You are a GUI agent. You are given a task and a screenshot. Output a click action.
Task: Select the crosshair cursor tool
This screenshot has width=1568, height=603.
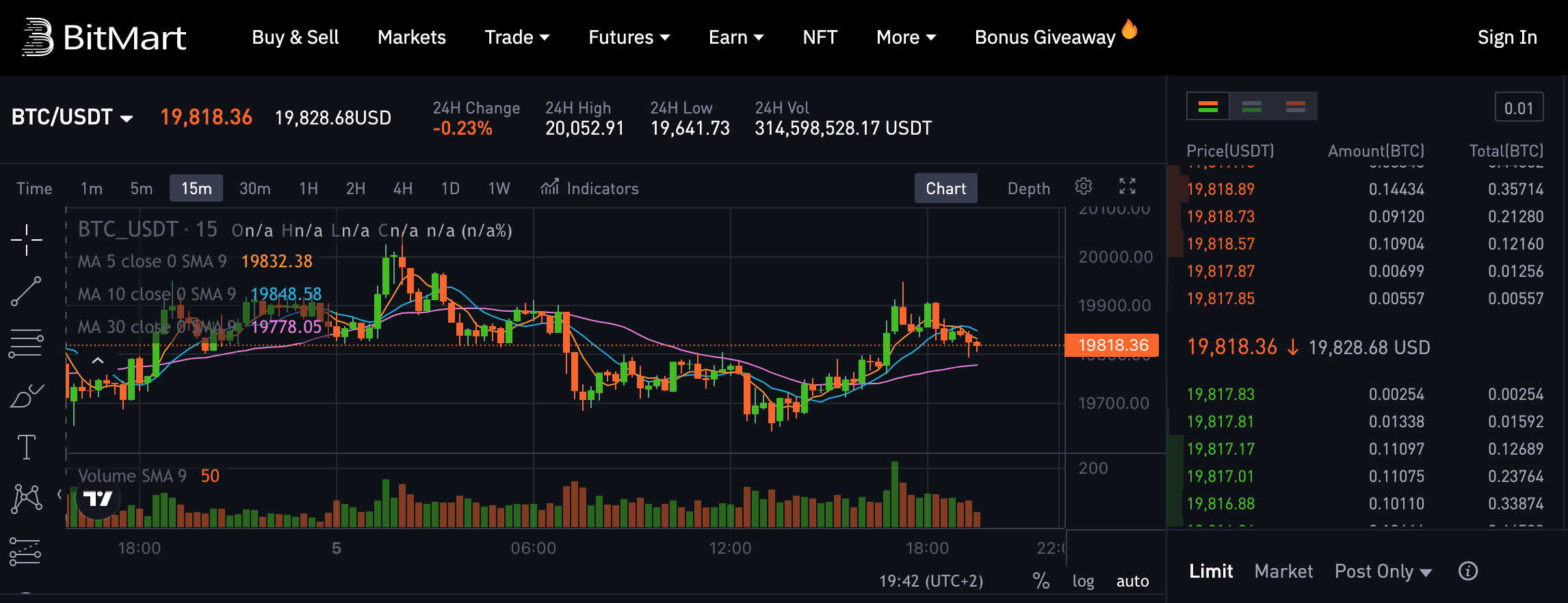(x=27, y=240)
